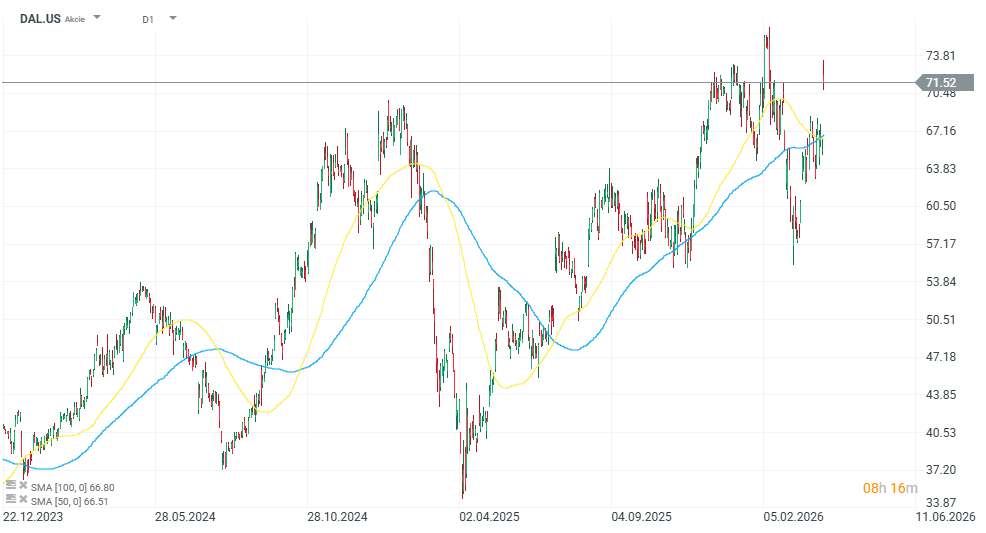Viewport: 986px width, 533px height.
Task: Click the 28.10.2024 date axis label
Action: click(x=337, y=517)
